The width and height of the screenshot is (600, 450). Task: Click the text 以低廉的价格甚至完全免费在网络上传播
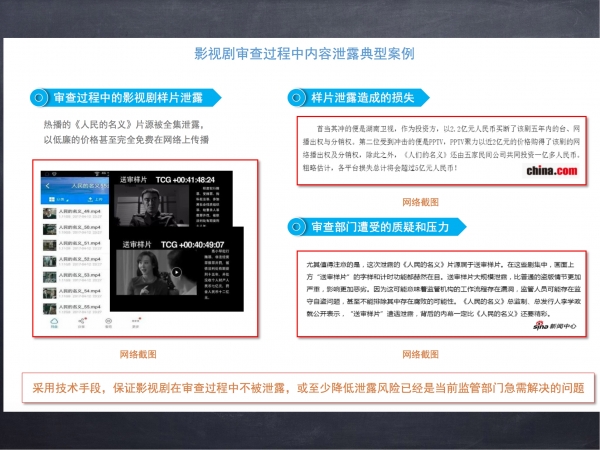pyautogui.click(x=126, y=140)
